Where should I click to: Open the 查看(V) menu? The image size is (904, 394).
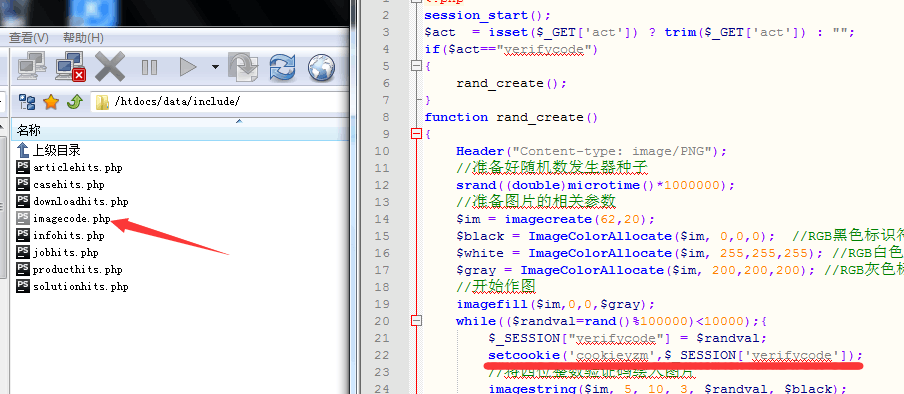29,38
